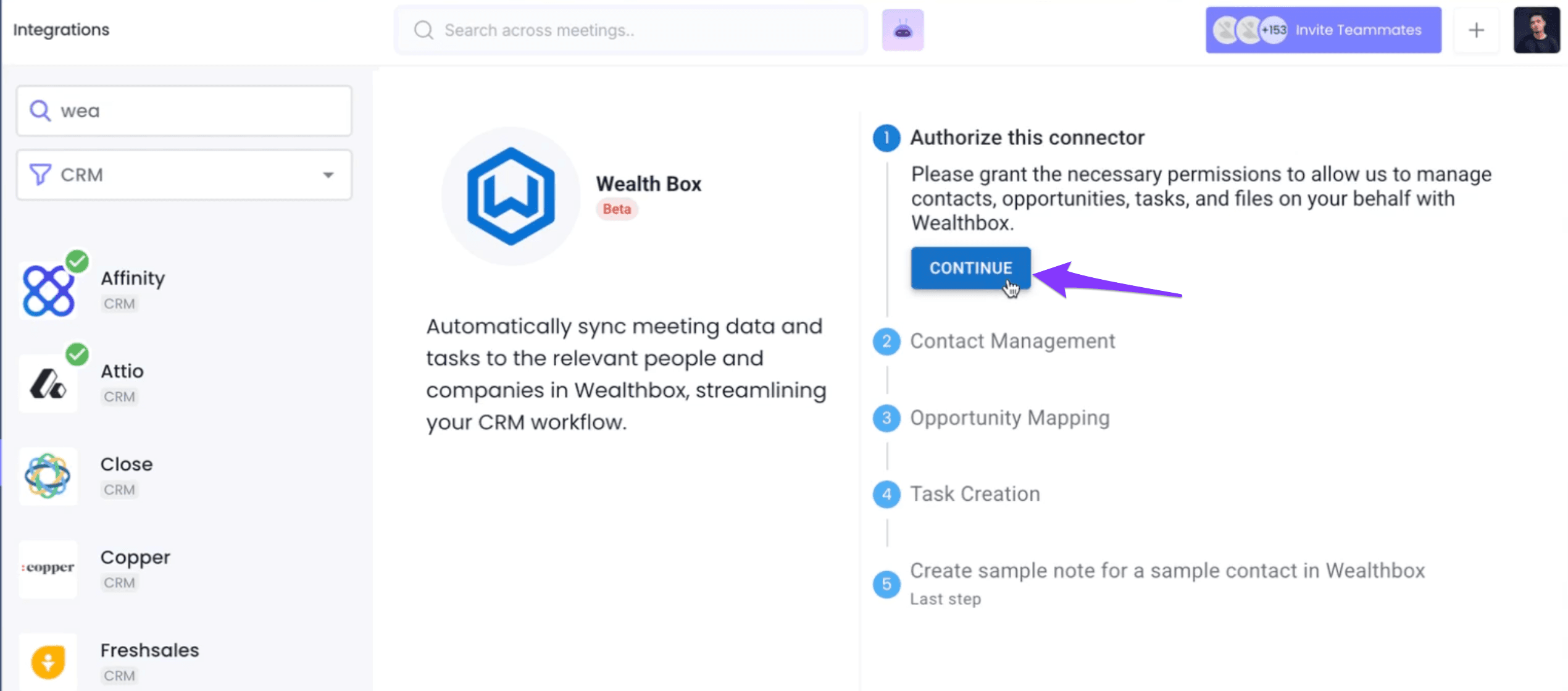This screenshot has width=1568, height=691.
Task: Open the Freshsales integration logo
Action: pyautogui.click(x=48, y=662)
